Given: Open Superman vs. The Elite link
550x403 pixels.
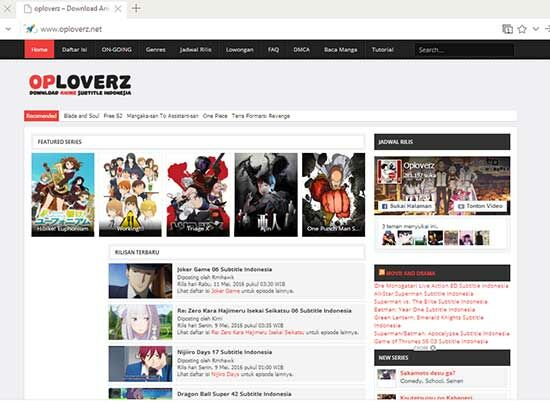Looking at the screenshot, I should click(430, 302).
